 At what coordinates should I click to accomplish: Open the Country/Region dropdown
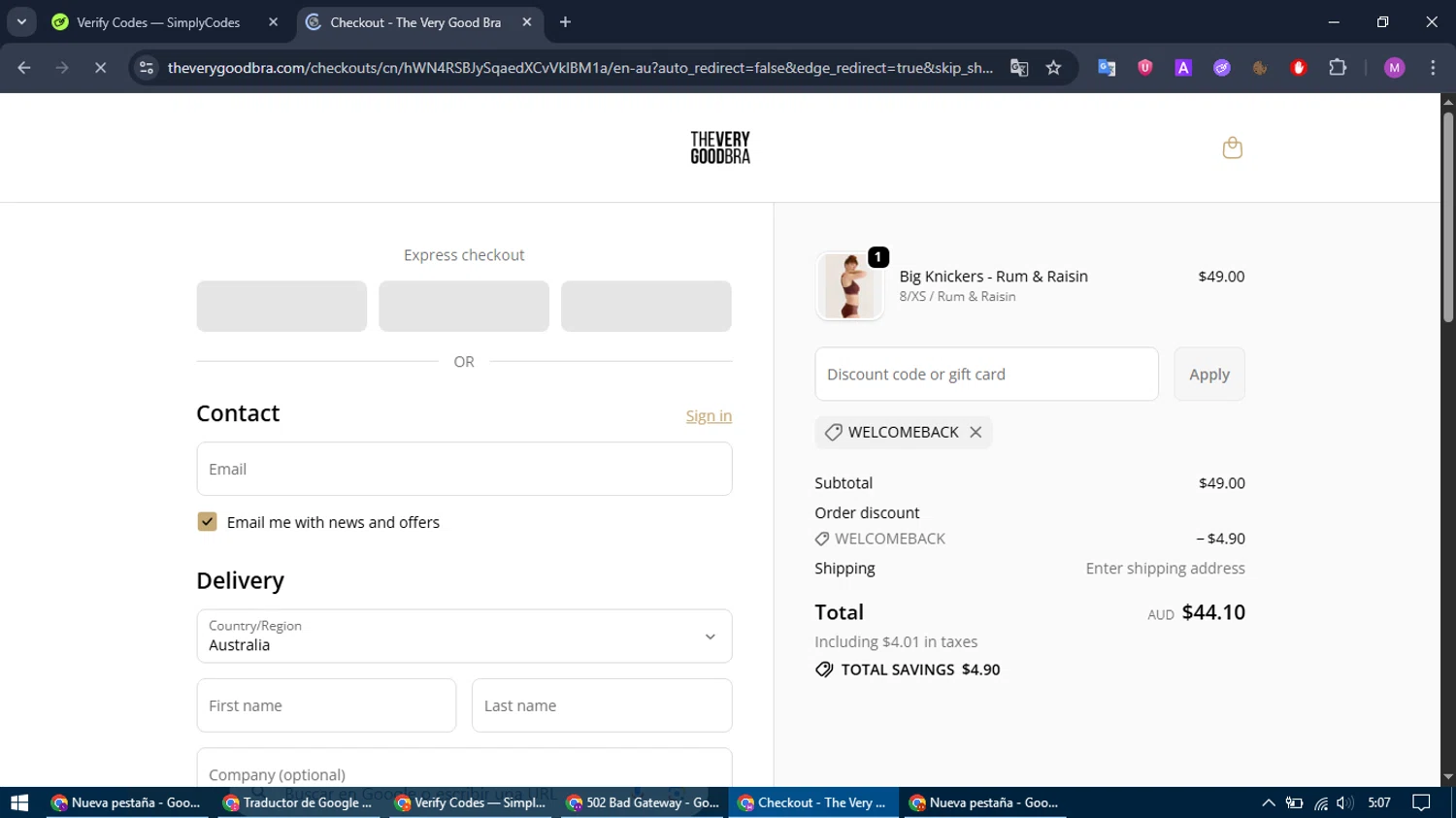click(x=464, y=636)
